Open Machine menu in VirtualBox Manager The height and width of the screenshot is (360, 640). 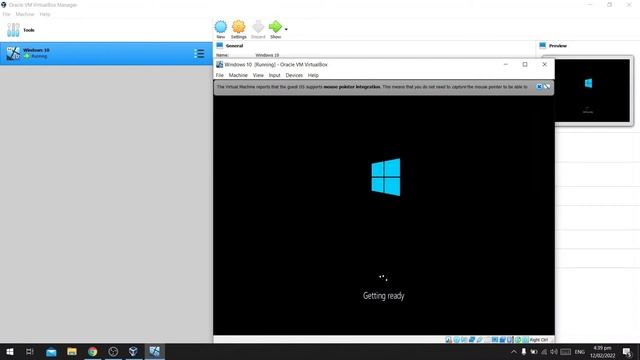(25, 14)
